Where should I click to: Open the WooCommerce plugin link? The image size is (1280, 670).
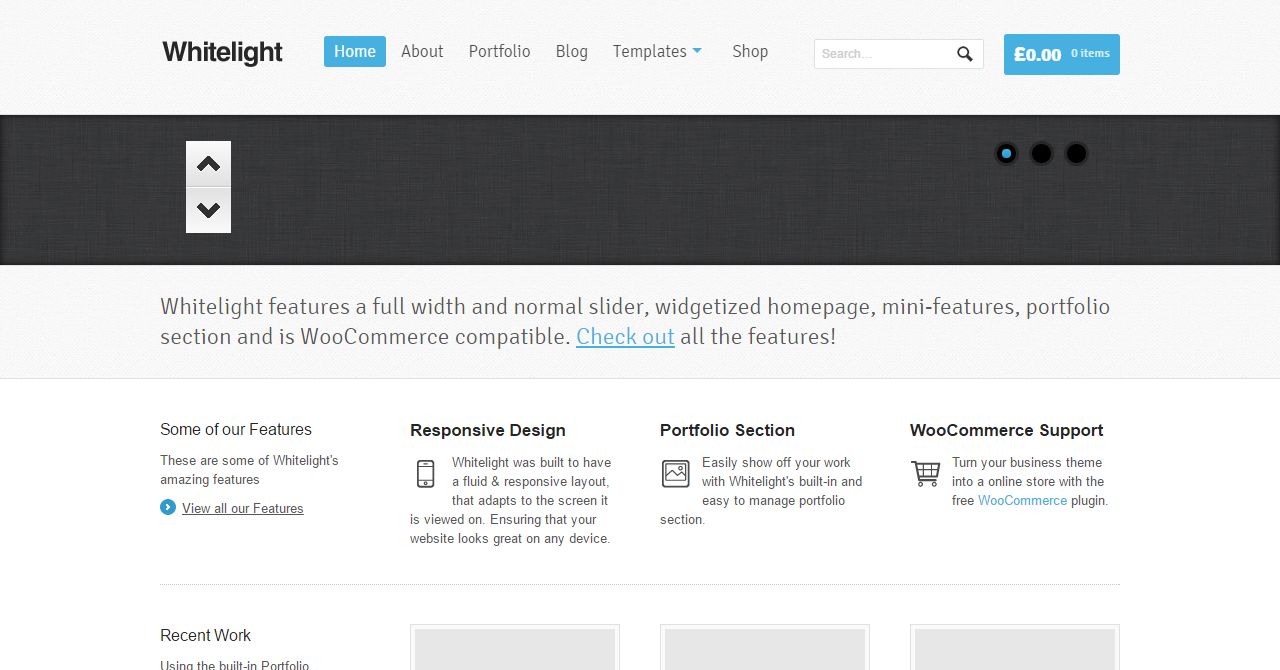click(1022, 500)
